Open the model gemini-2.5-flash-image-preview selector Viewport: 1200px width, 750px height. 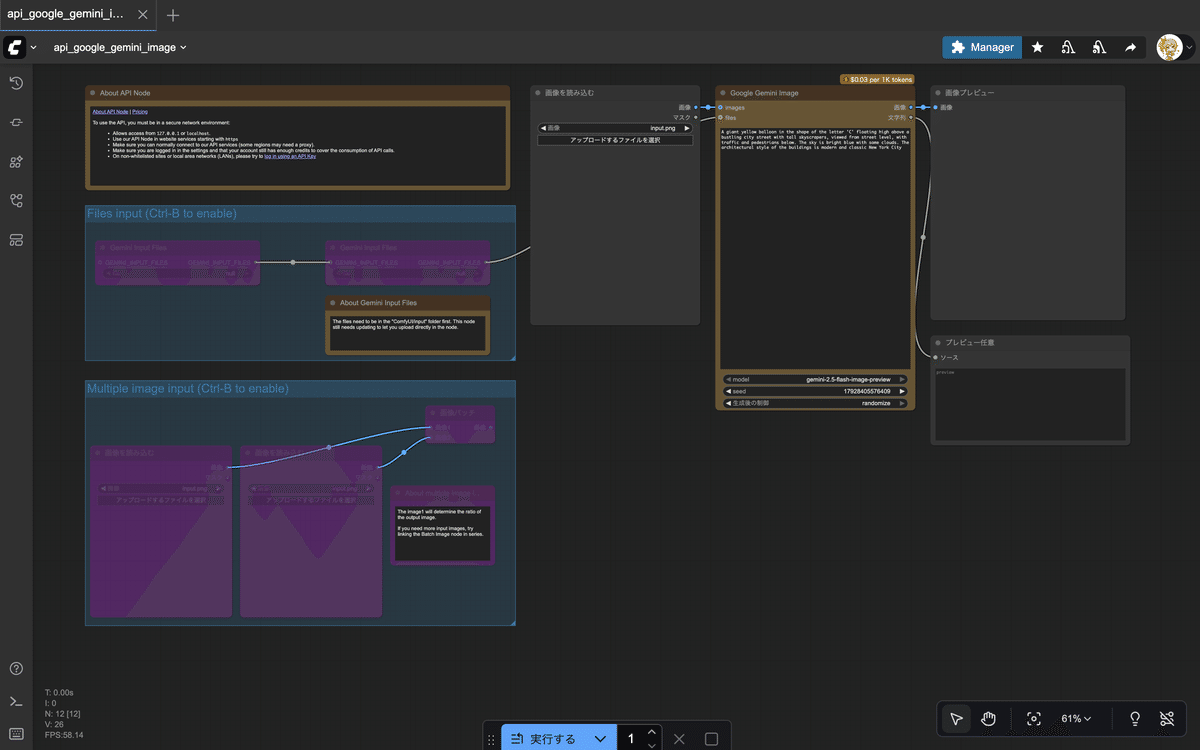click(815, 379)
